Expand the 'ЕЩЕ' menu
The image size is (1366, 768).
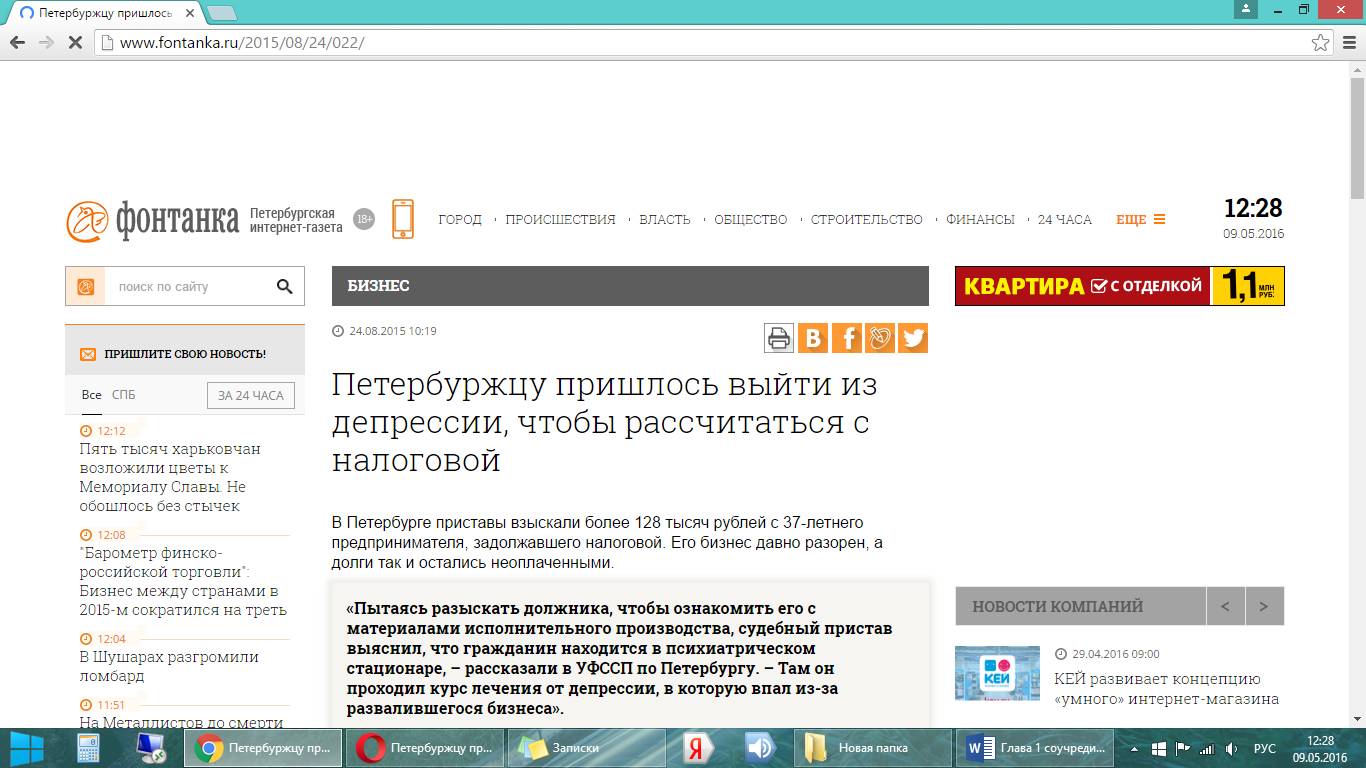coord(1140,220)
